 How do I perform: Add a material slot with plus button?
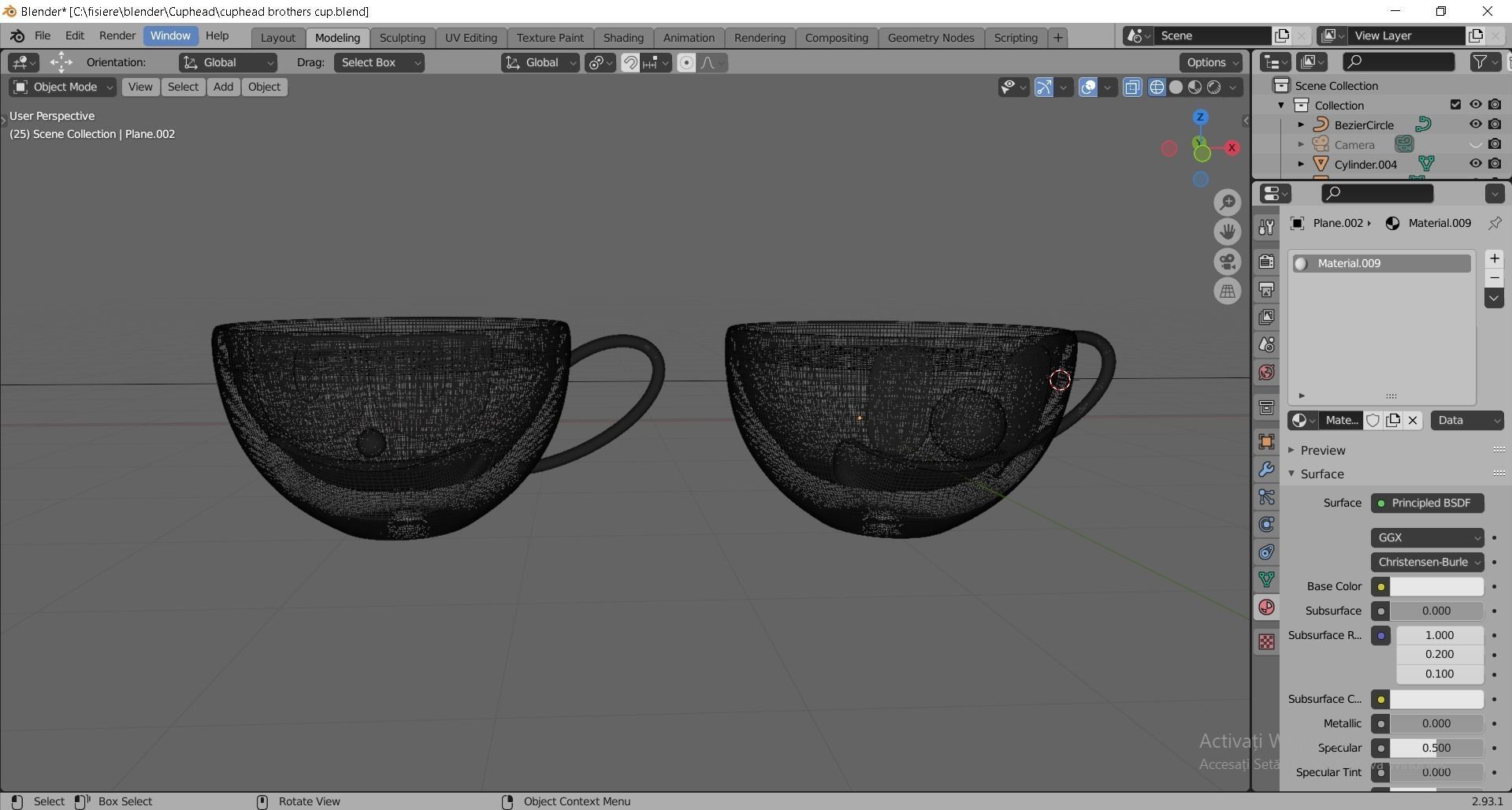coord(1494,258)
